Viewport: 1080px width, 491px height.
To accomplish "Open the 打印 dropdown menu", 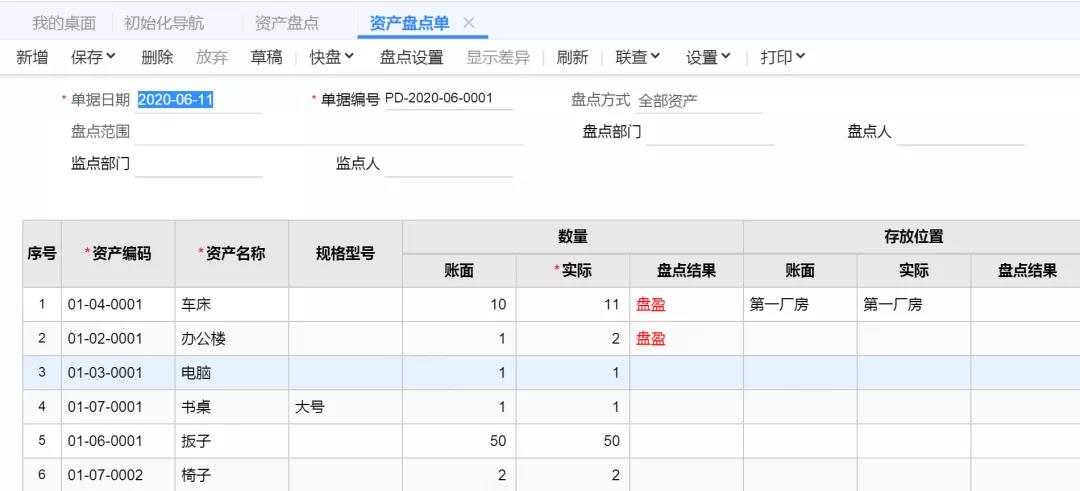I will pyautogui.click(x=783, y=58).
